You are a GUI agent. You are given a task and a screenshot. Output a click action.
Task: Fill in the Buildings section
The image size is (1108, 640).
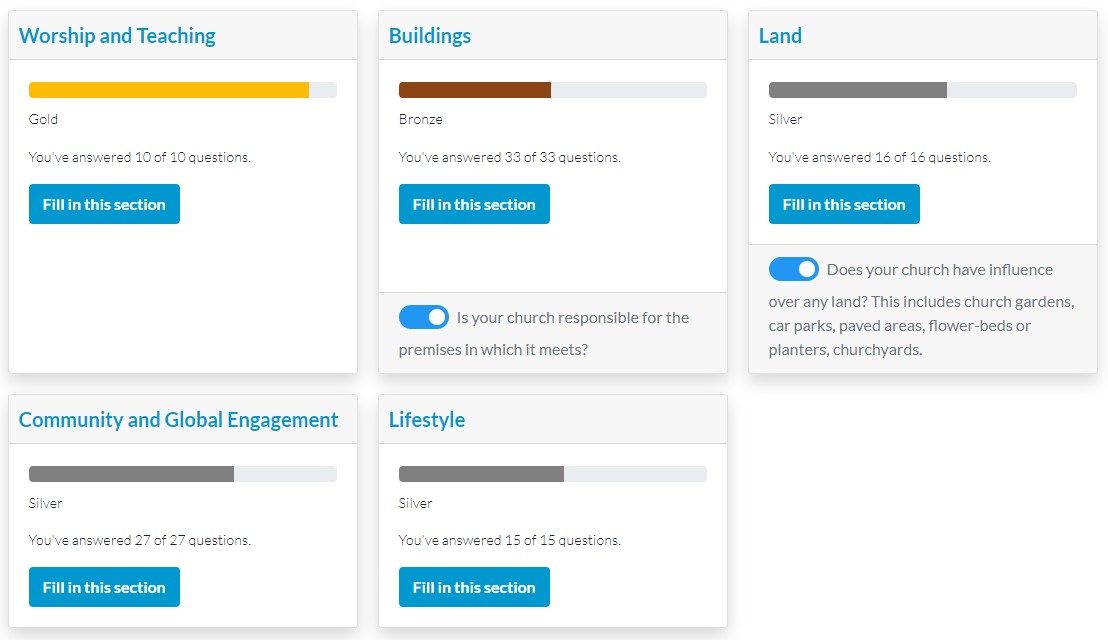tap(474, 204)
